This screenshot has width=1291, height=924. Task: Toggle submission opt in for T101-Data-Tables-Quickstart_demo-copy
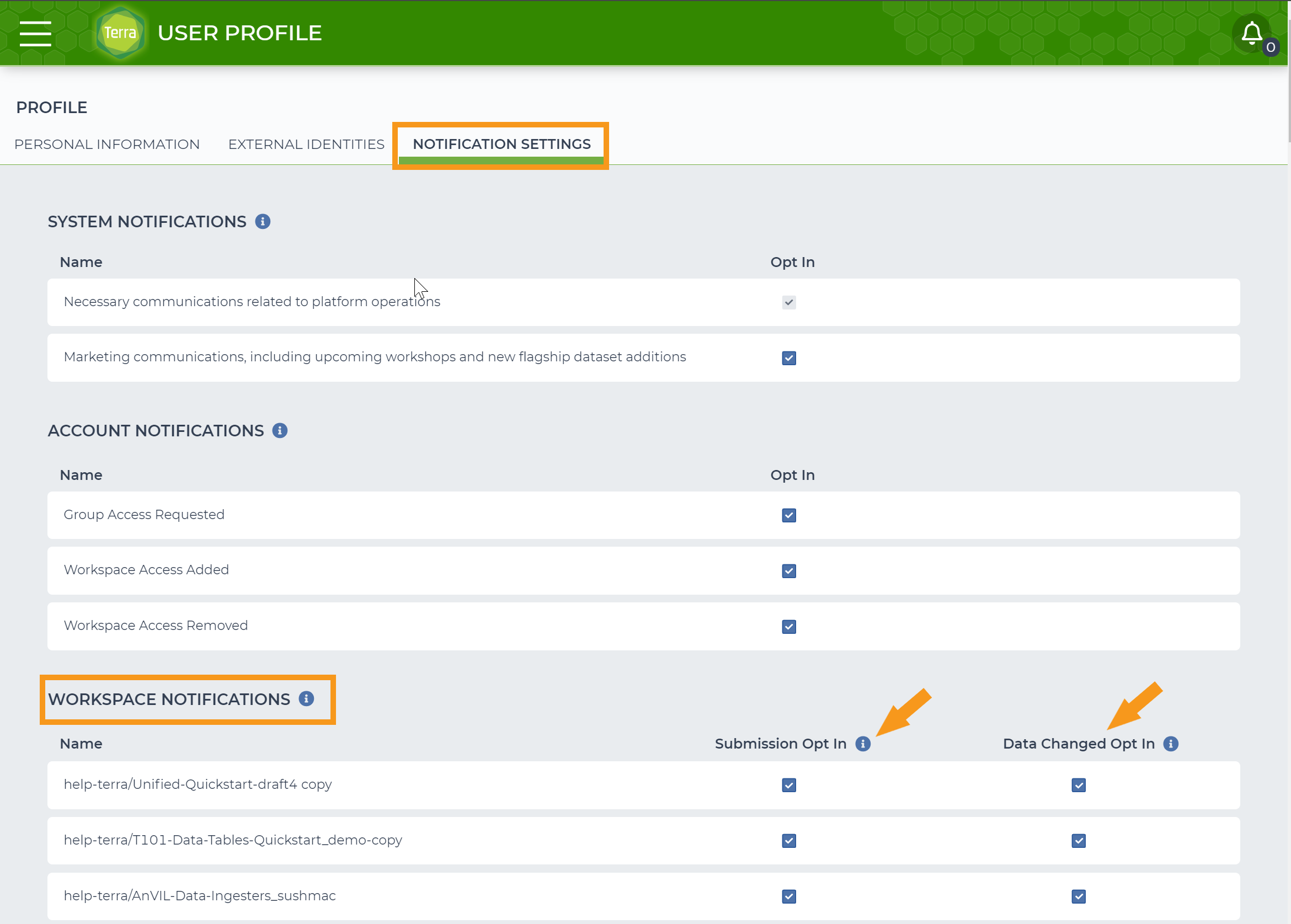[x=789, y=841]
